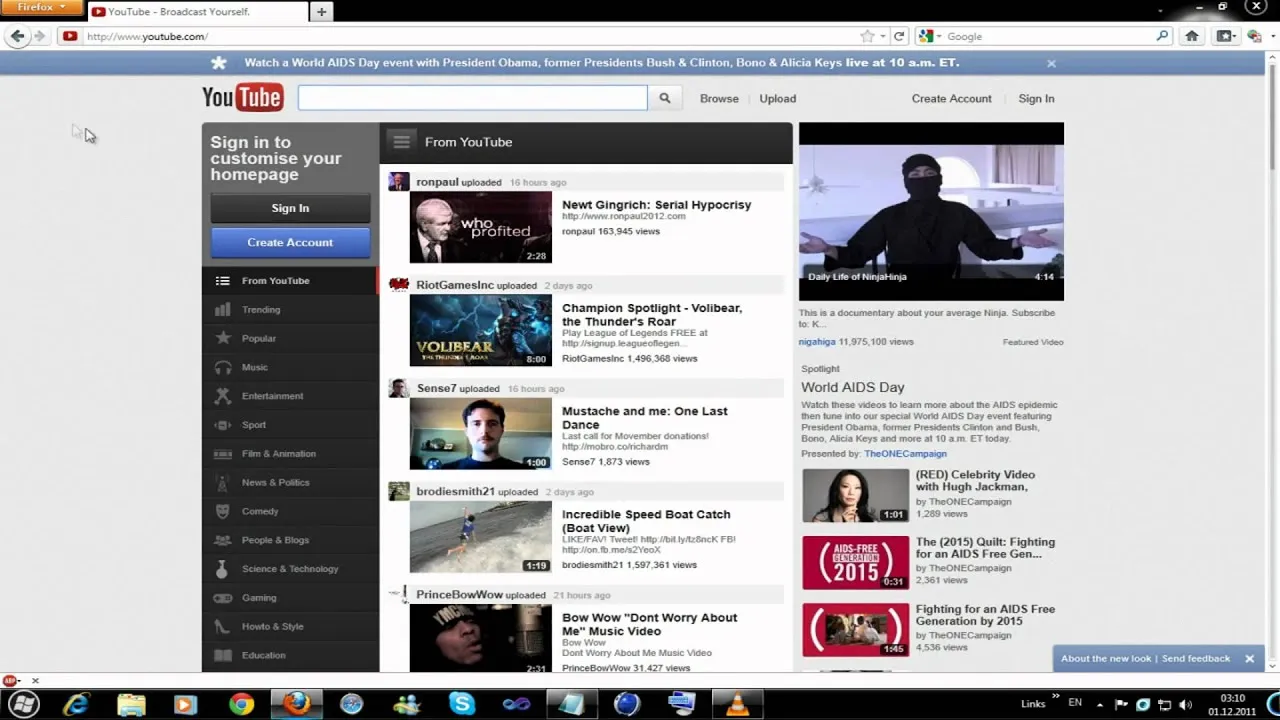Click the sidebar Sign In button
1280x720 pixels.
pyautogui.click(x=290, y=208)
